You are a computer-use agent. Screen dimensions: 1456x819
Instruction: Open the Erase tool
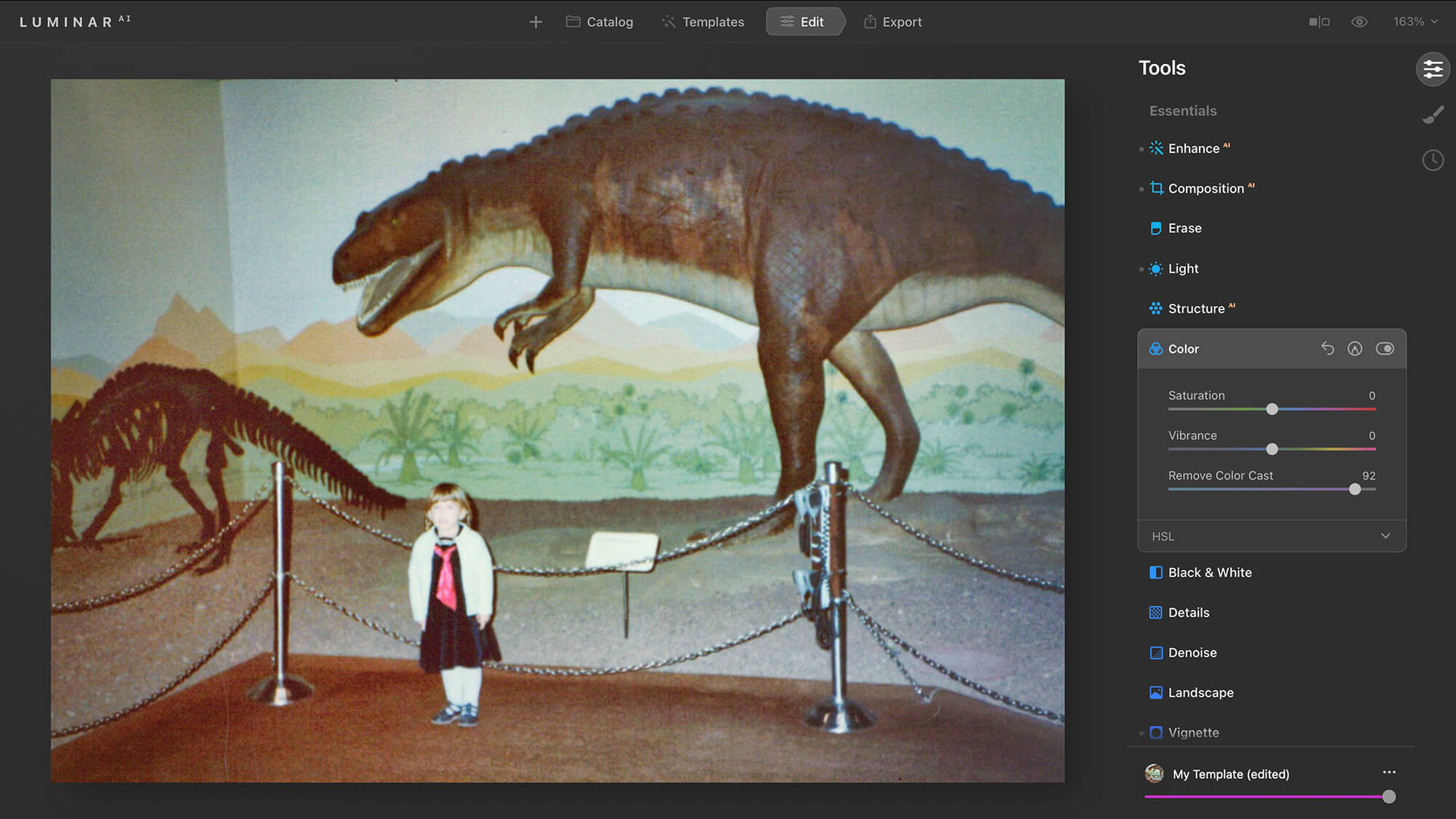point(1184,229)
